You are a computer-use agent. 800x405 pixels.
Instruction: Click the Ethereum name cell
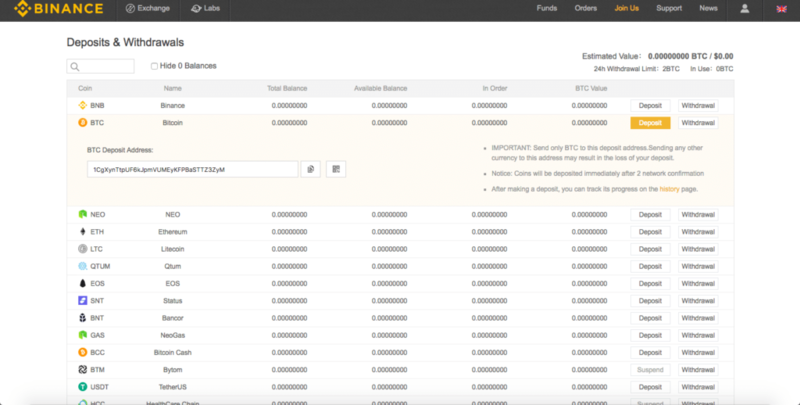click(x=172, y=232)
